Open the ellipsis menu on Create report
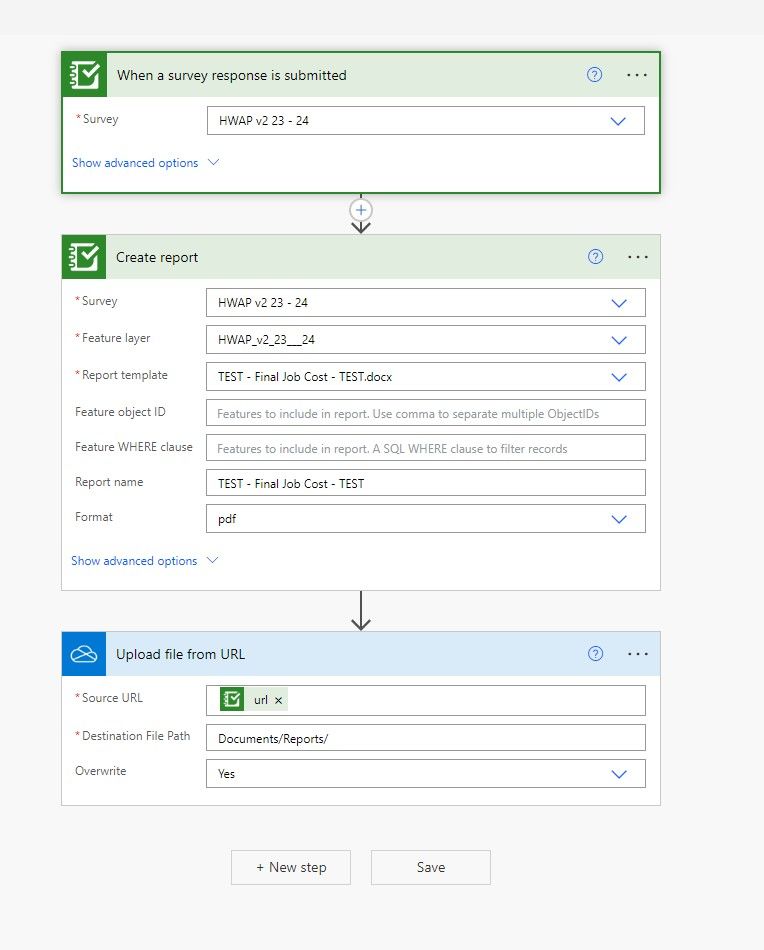This screenshot has width=764, height=950. [x=638, y=257]
